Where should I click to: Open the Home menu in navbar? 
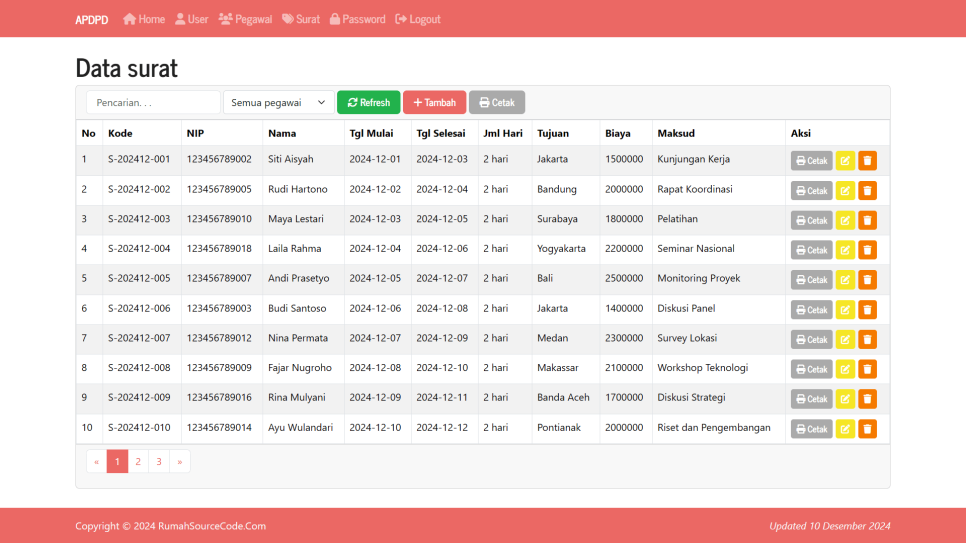point(144,19)
